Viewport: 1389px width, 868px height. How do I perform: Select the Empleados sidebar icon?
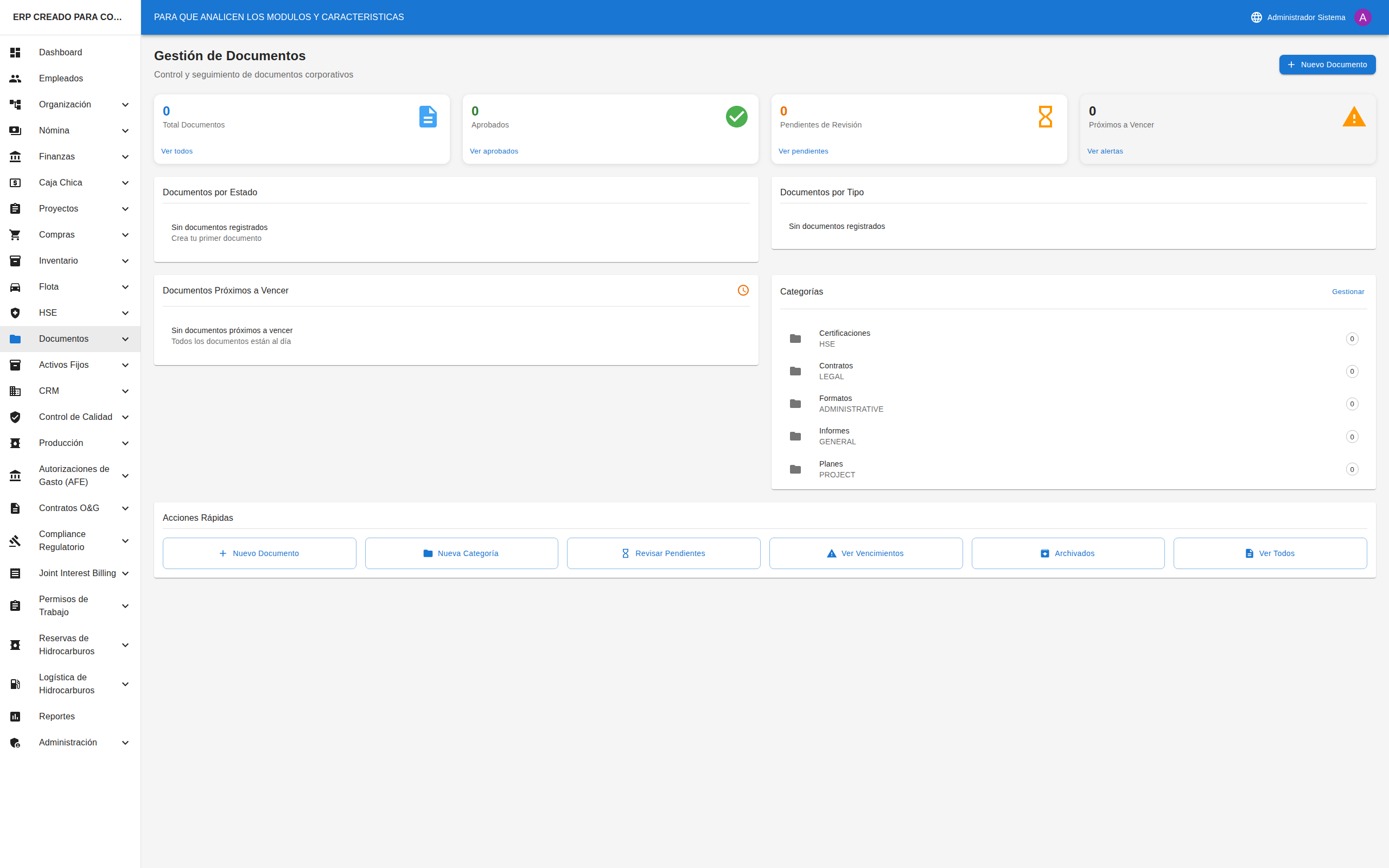[16, 78]
